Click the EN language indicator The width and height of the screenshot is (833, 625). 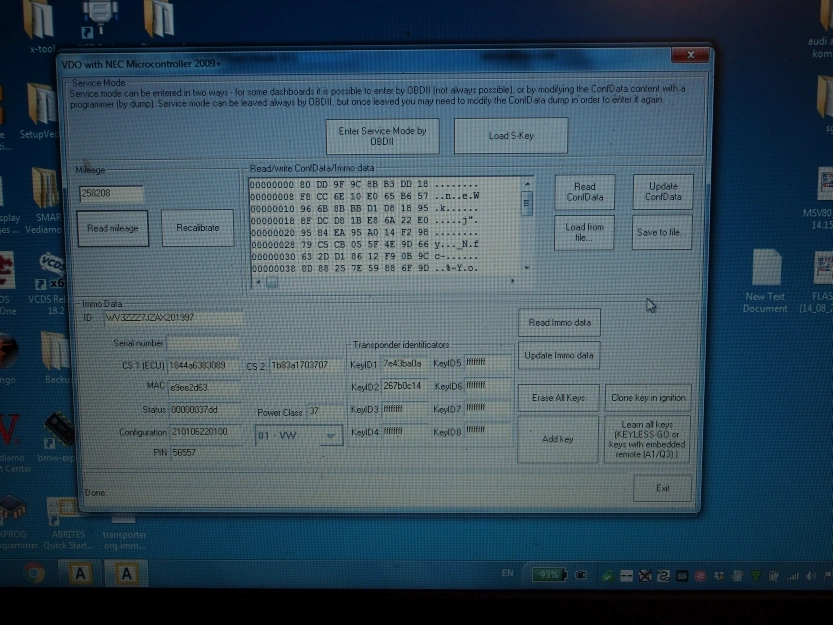(507, 573)
